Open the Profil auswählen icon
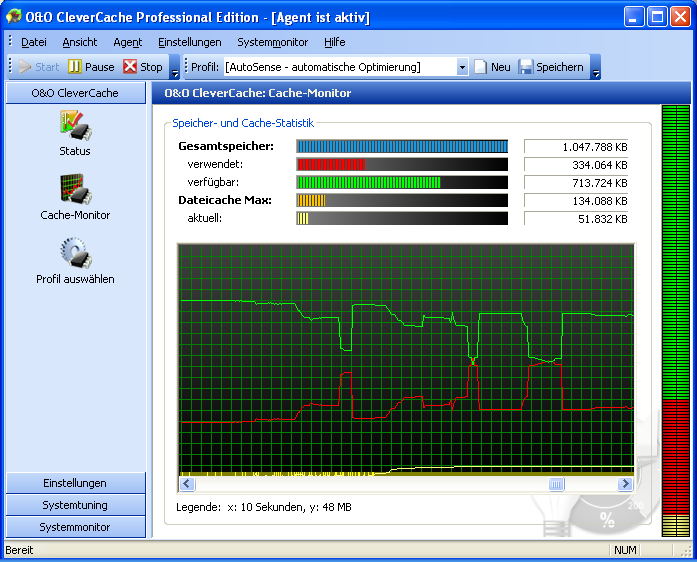The image size is (697, 562). [75, 253]
